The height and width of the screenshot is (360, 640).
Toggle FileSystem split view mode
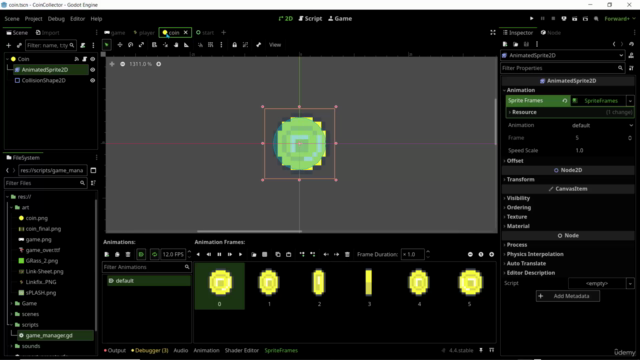pyautogui.click(x=93, y=170)
